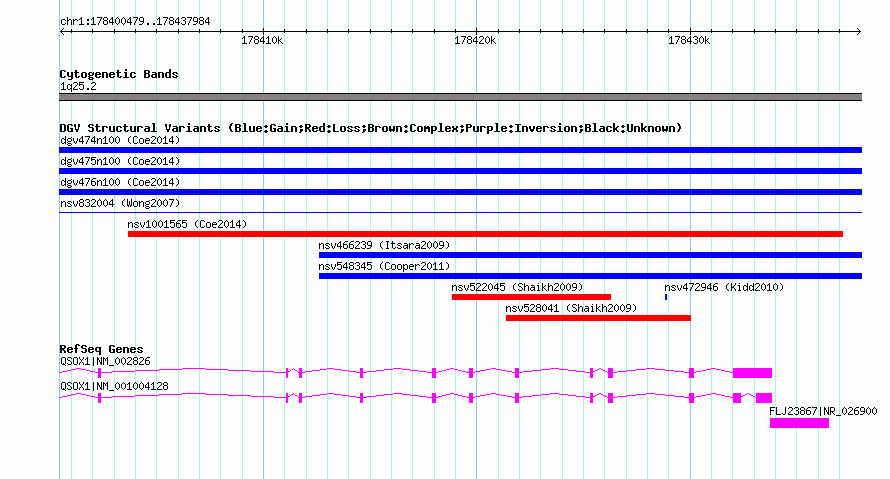Open the dgv476n100 (Coe2014) variant bar

point(460,192)
